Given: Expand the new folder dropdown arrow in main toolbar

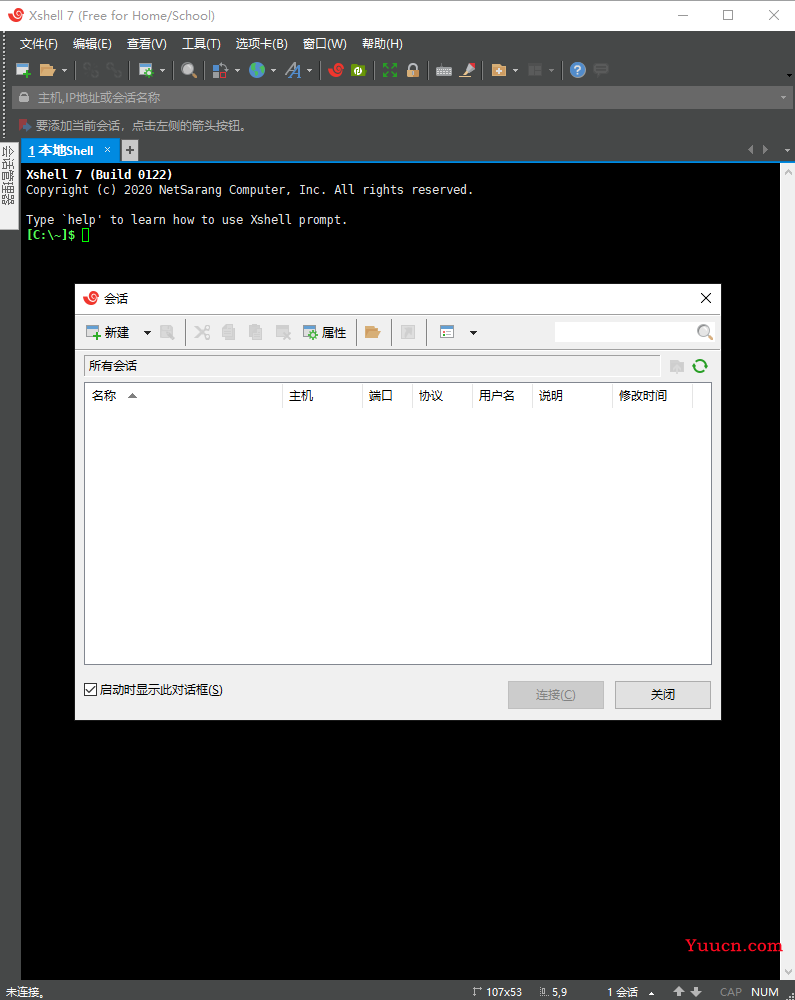Looking at the screenshot, I should [515, 71].
